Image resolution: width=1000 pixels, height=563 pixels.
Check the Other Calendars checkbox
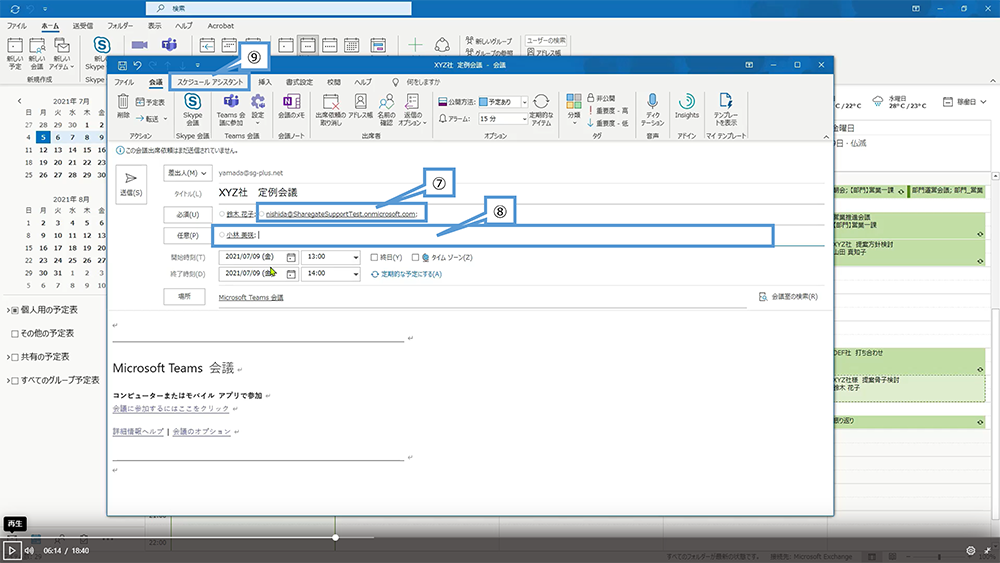click(15, 333)
